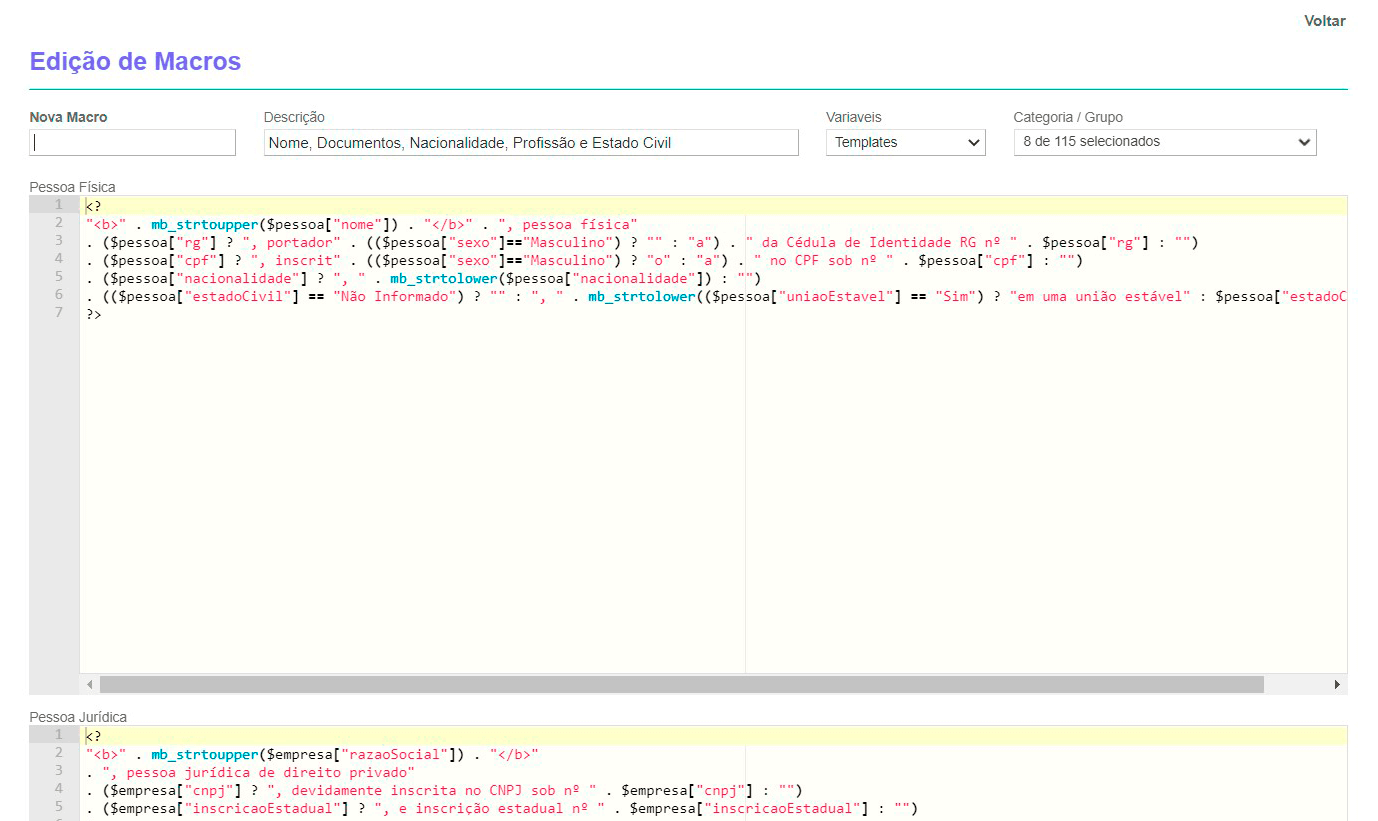Place cursor on closing ?> tag in Pessoa Física
This screenshot has height=821, width=1378.
pos(94,314)
